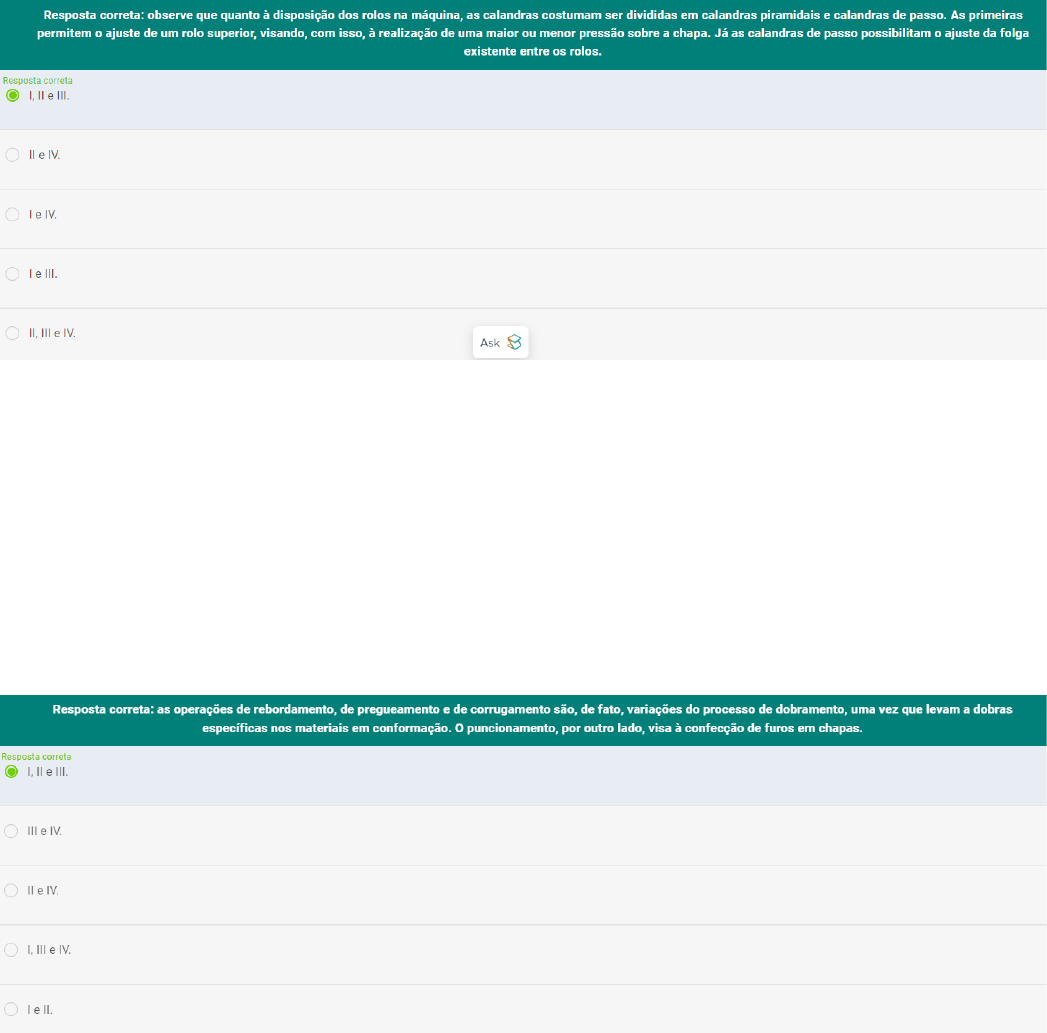
Task: Click selected 'I, II e III.' radio under dobramento explanation
Action: tap(12, 772)
